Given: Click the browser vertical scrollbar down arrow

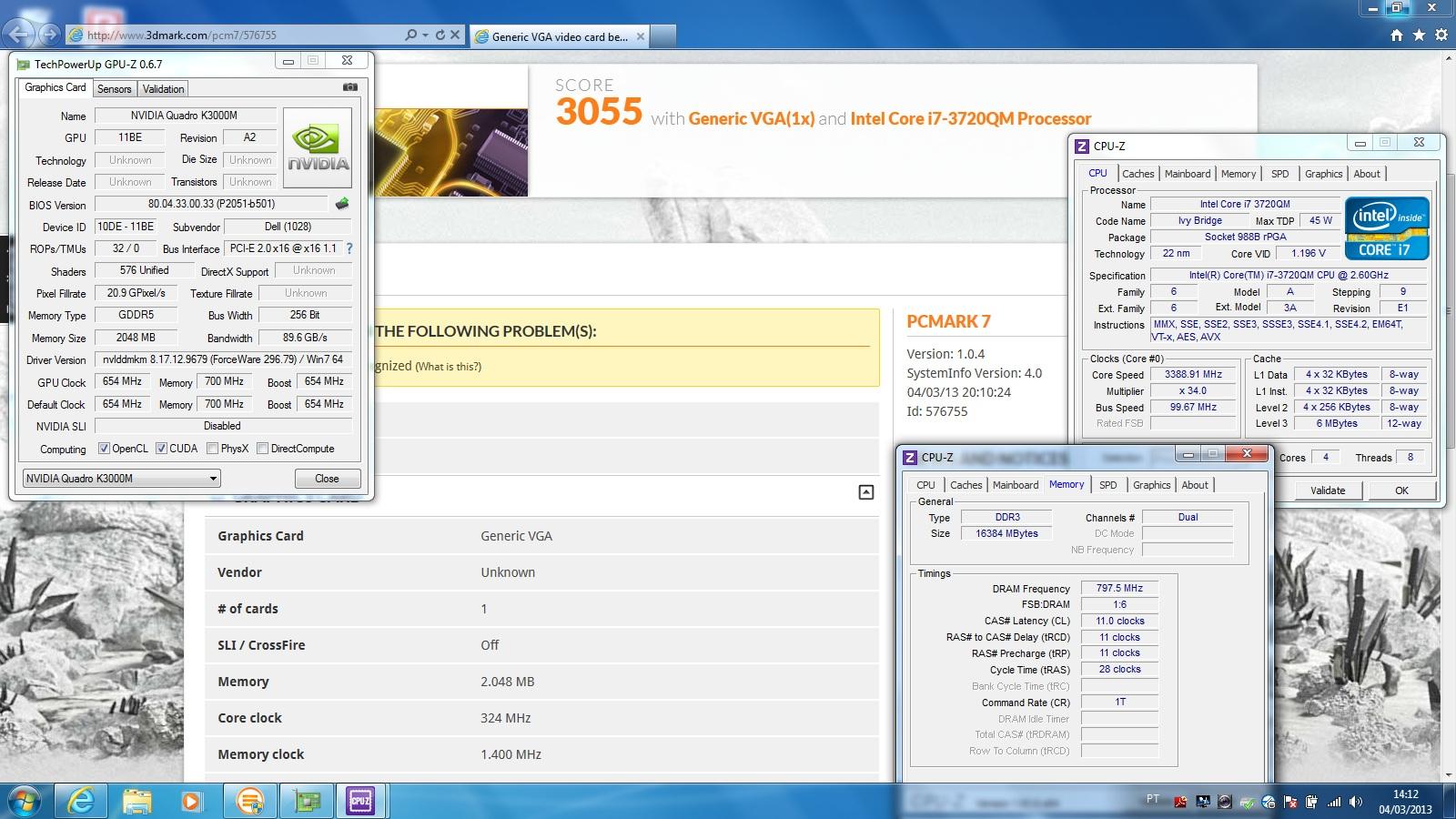Looking at the screenshot, I should pyautogui.click(x=1448, y=773).
